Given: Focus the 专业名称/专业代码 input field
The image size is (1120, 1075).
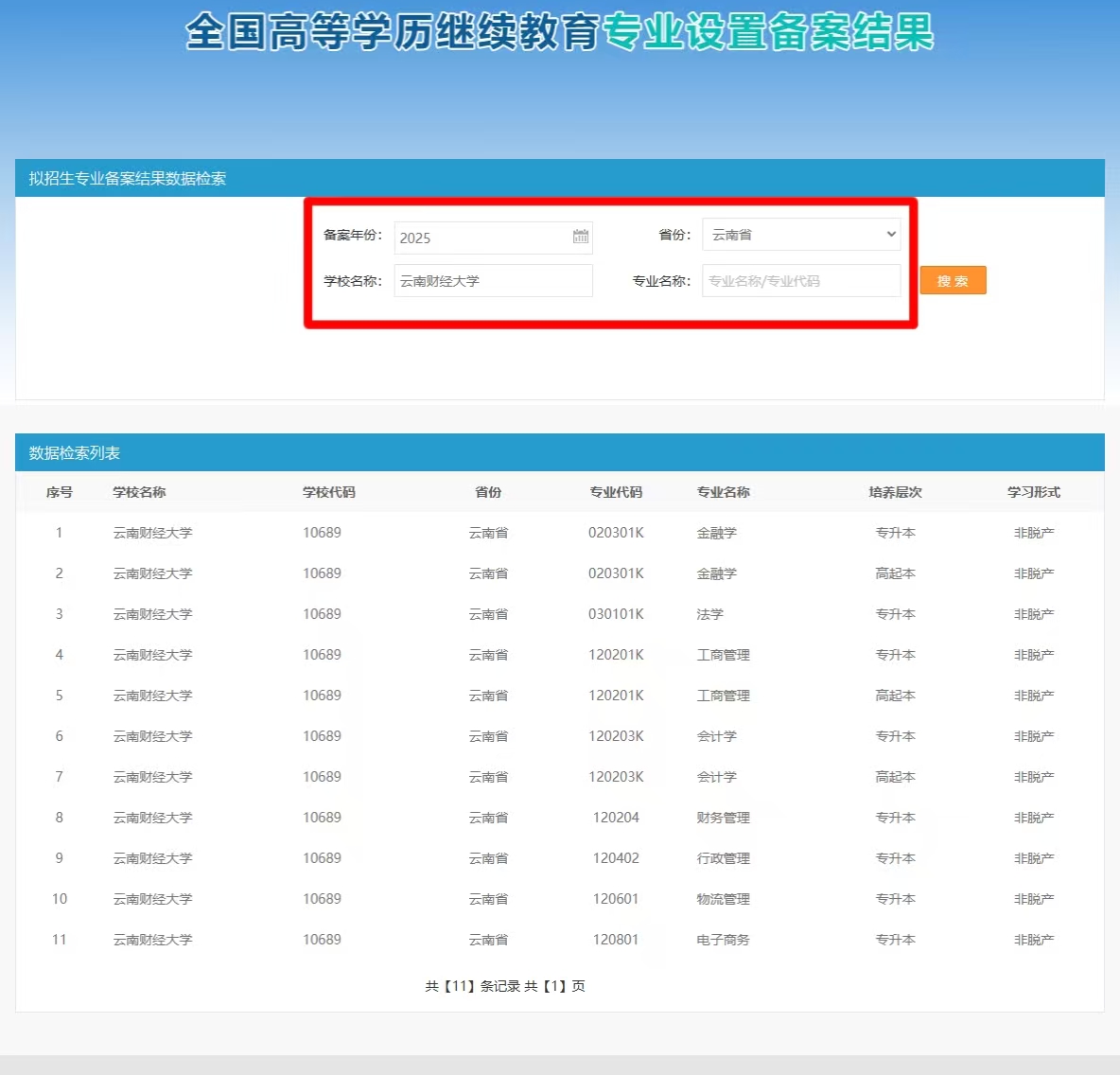Looking at the screenshot, I should click(x=800, y=281).
